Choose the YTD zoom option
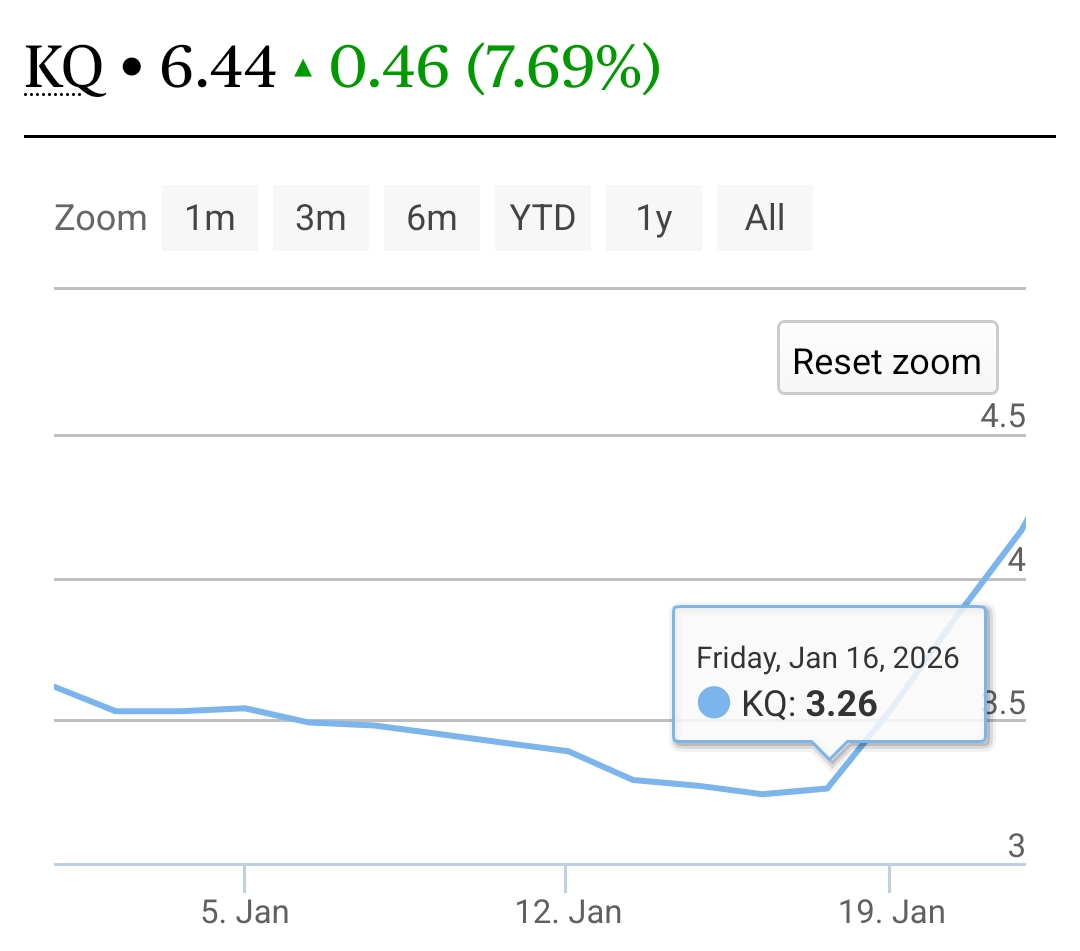Viewport: 1080px width, 951px height. point(543,218)
